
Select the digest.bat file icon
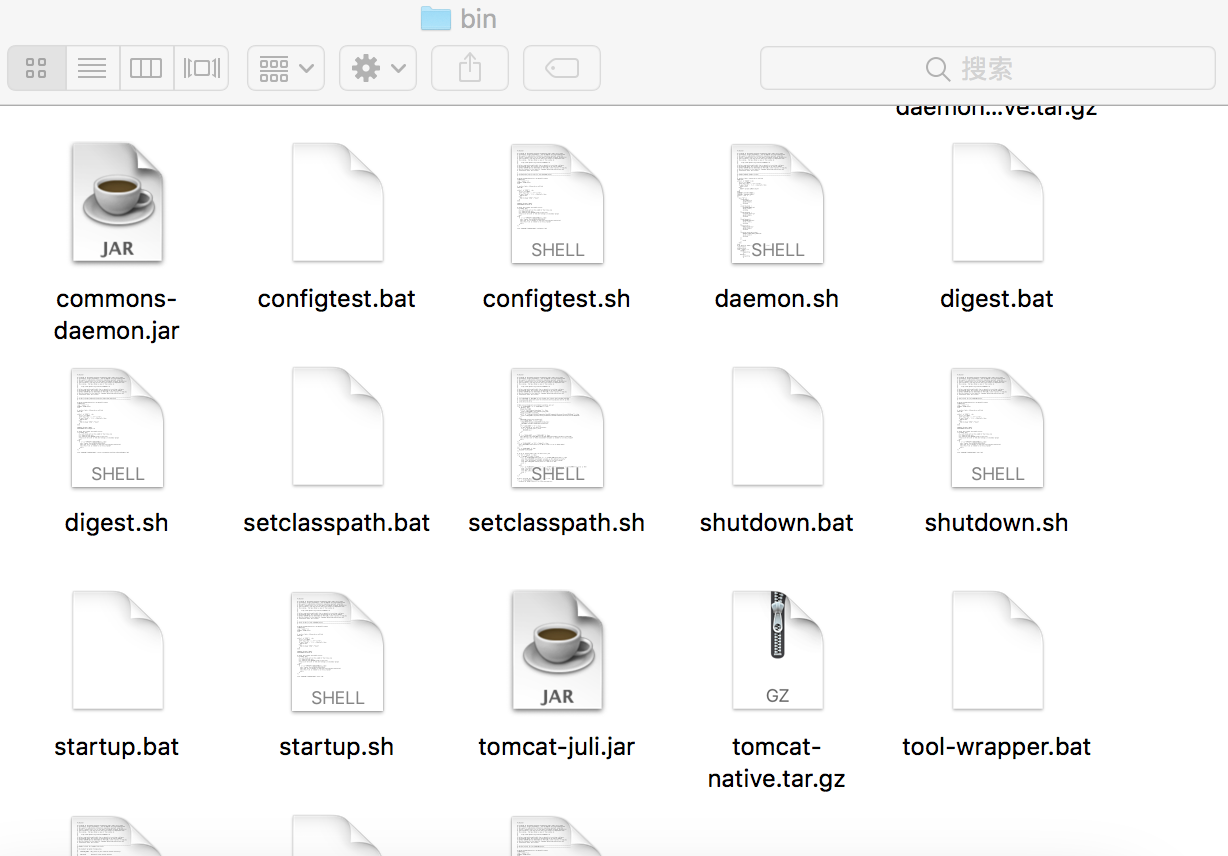click(997, 203)
